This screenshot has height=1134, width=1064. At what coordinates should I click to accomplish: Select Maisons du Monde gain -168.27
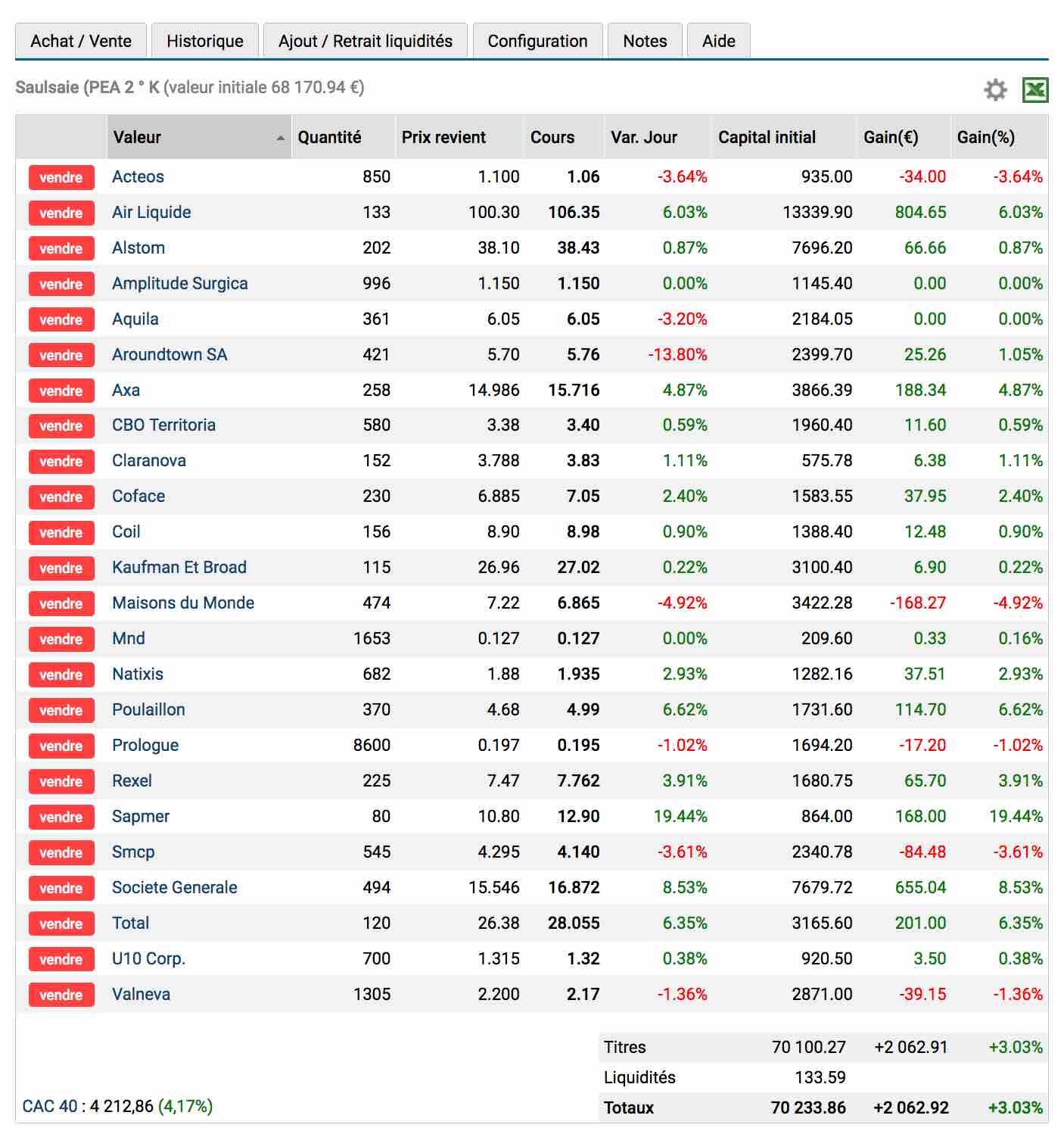[x=918, y=603]
